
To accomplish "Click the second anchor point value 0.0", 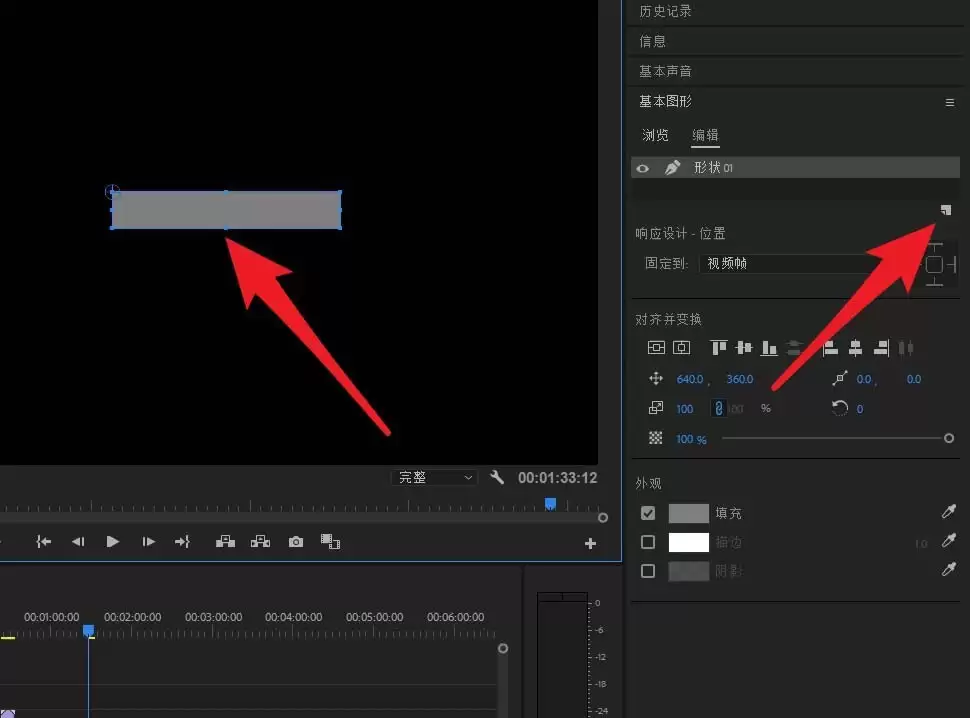I will click(x=914, y=379).
